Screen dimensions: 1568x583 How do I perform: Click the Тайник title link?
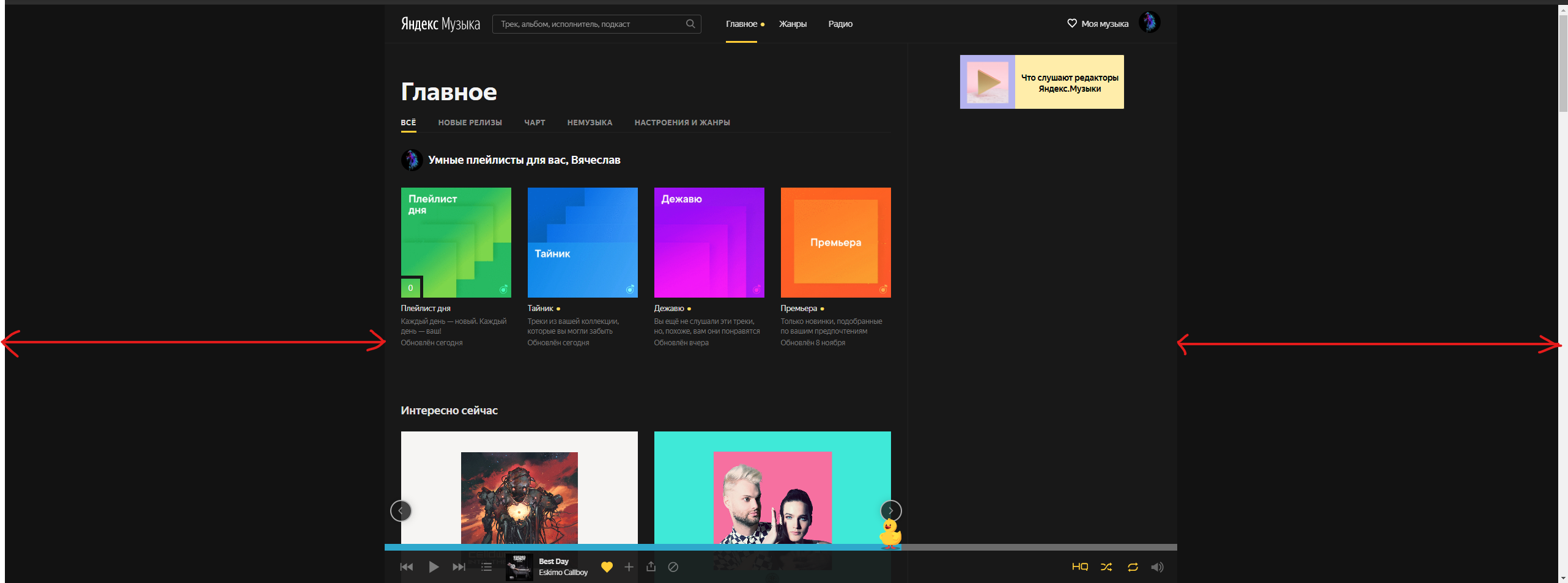(540, 308)
